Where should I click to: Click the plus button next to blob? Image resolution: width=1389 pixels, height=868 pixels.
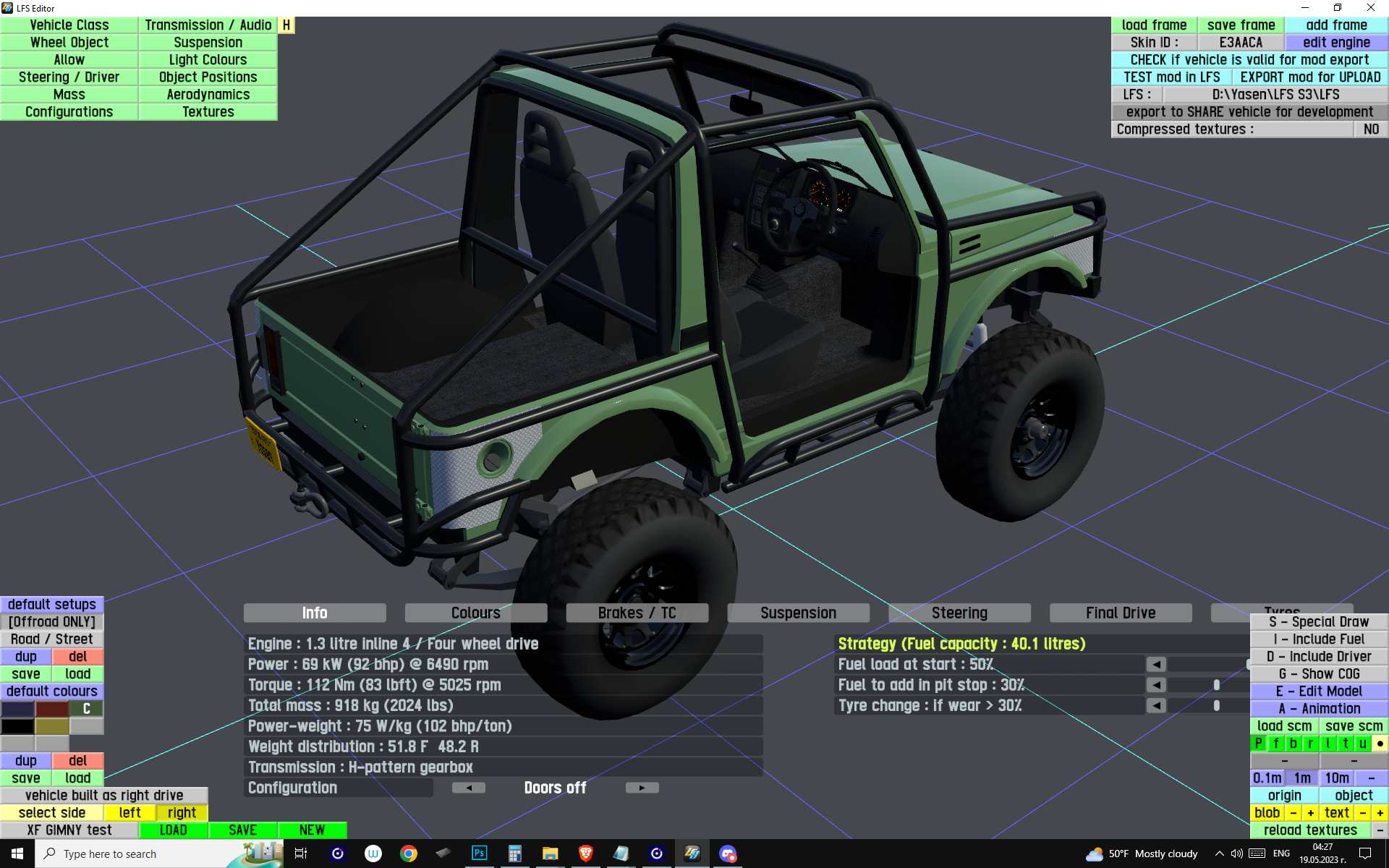click(1311, 813)
